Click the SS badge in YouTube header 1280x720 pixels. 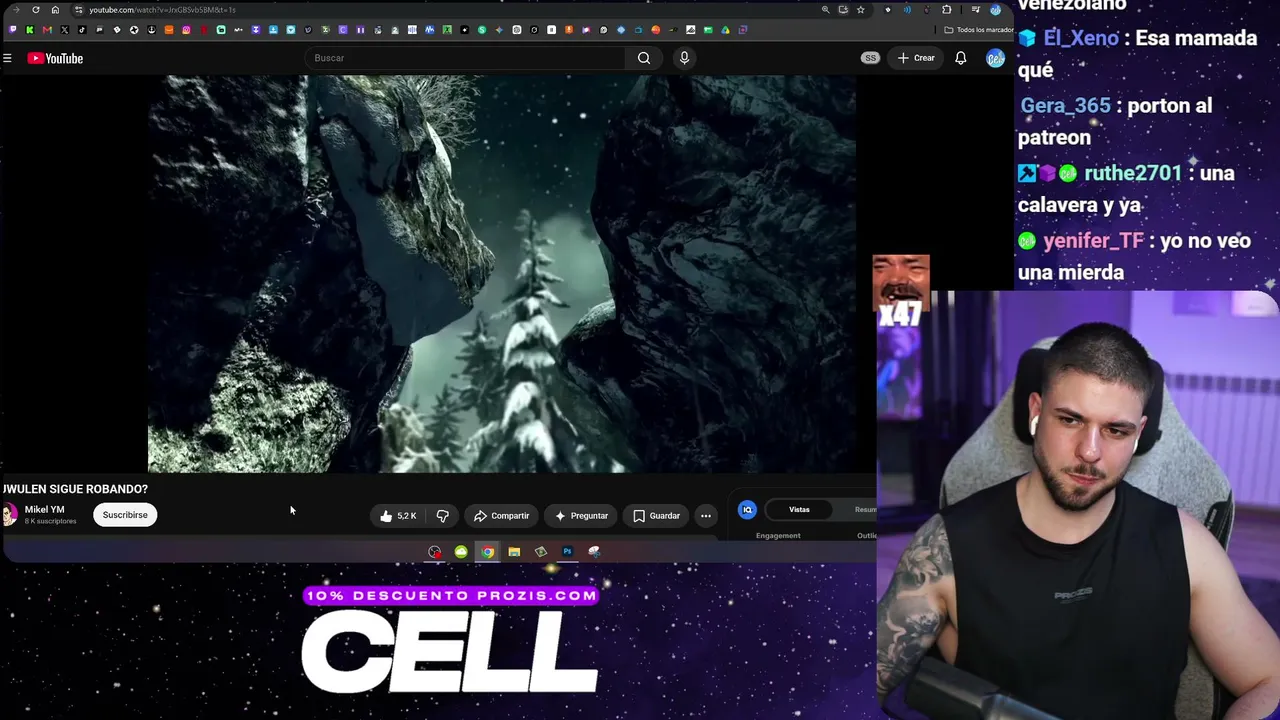click(x=870, y=58)
